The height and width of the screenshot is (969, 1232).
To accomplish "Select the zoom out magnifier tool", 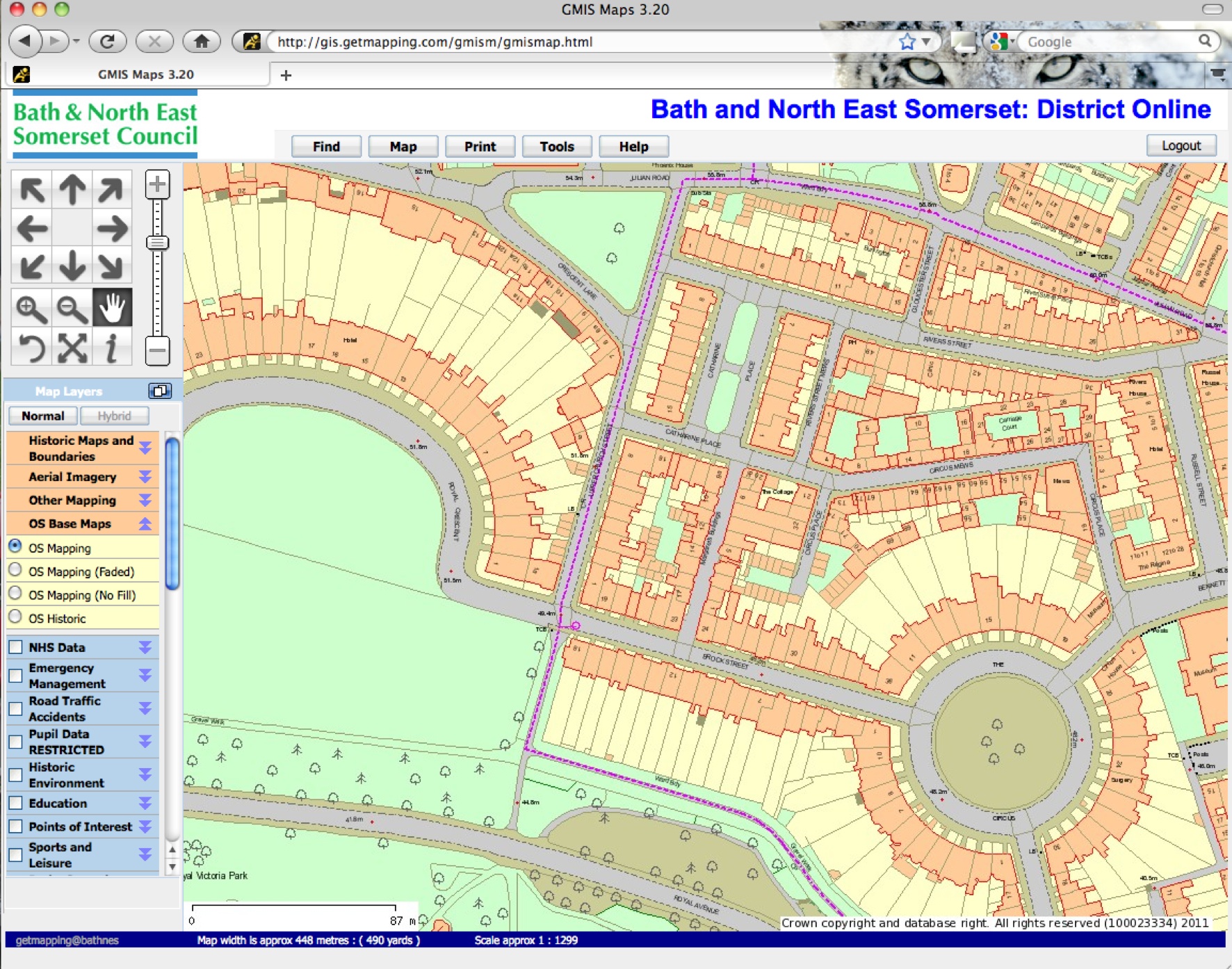I will coord(72,308).
